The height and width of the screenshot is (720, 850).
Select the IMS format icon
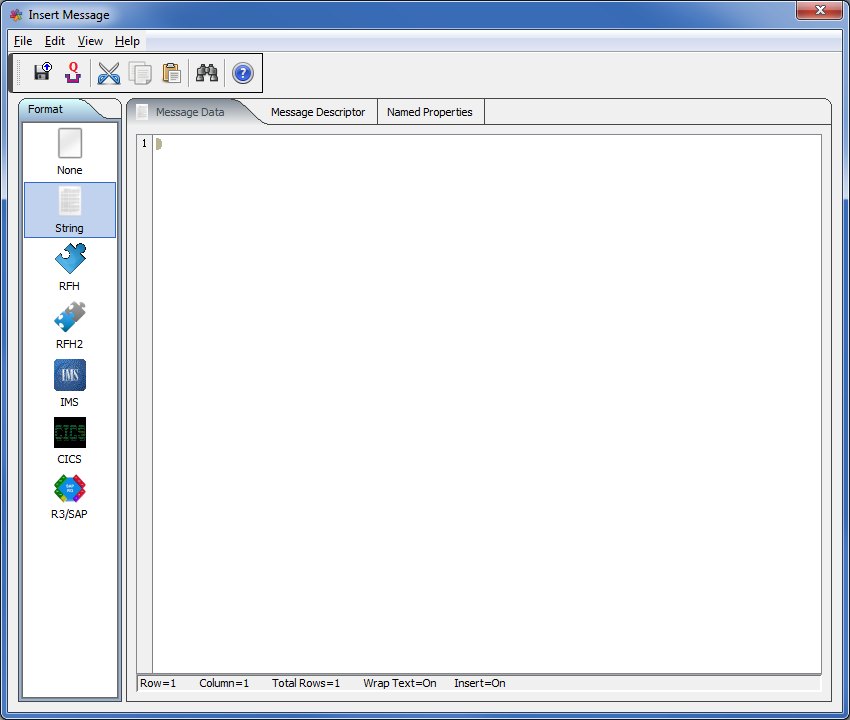point(70,384)
